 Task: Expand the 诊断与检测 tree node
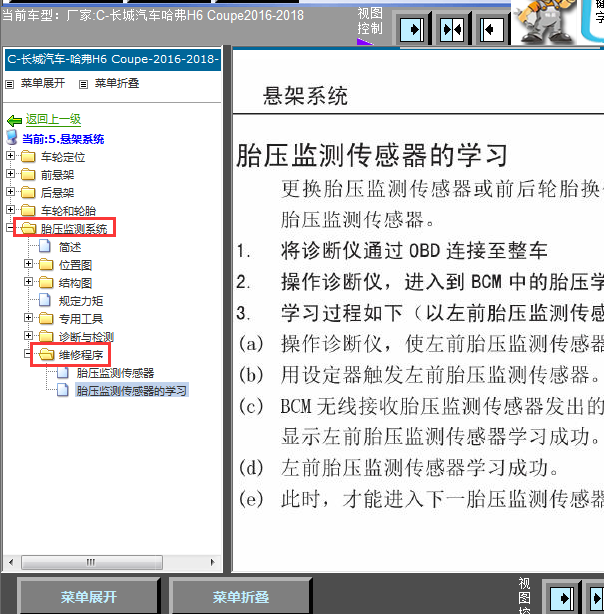28,336
